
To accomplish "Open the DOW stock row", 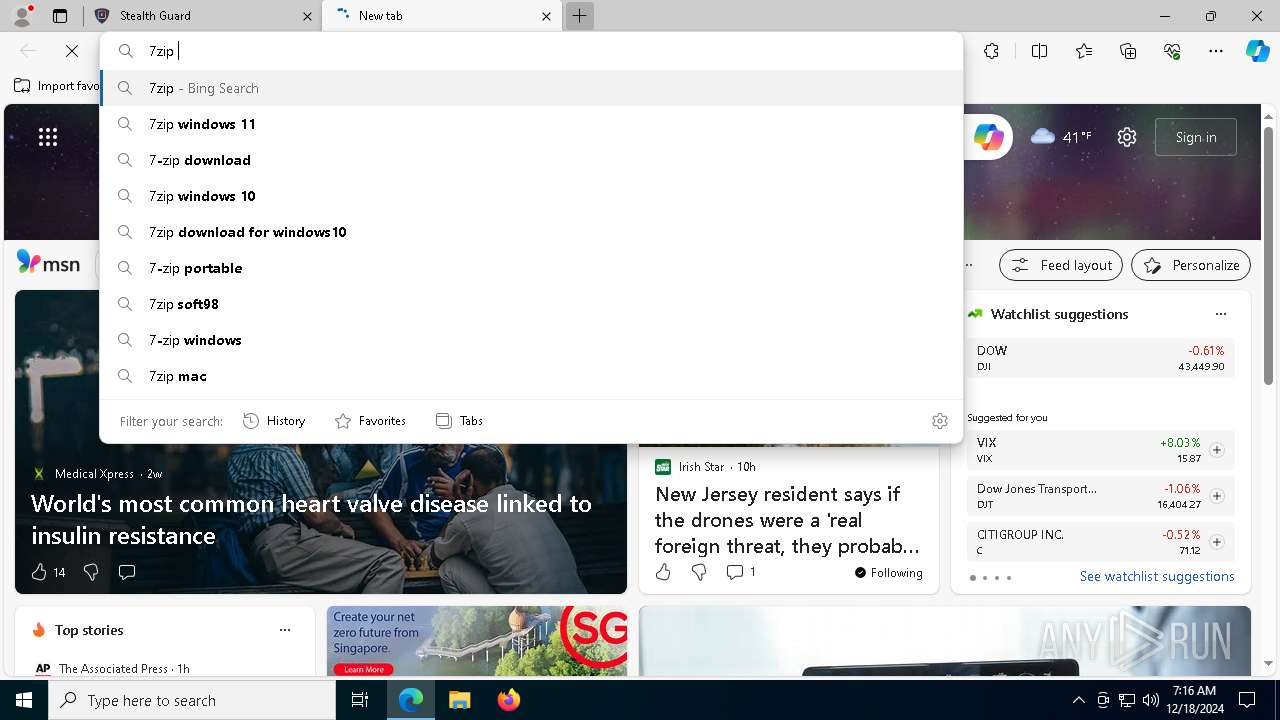I will click(x=1100, y=358).
